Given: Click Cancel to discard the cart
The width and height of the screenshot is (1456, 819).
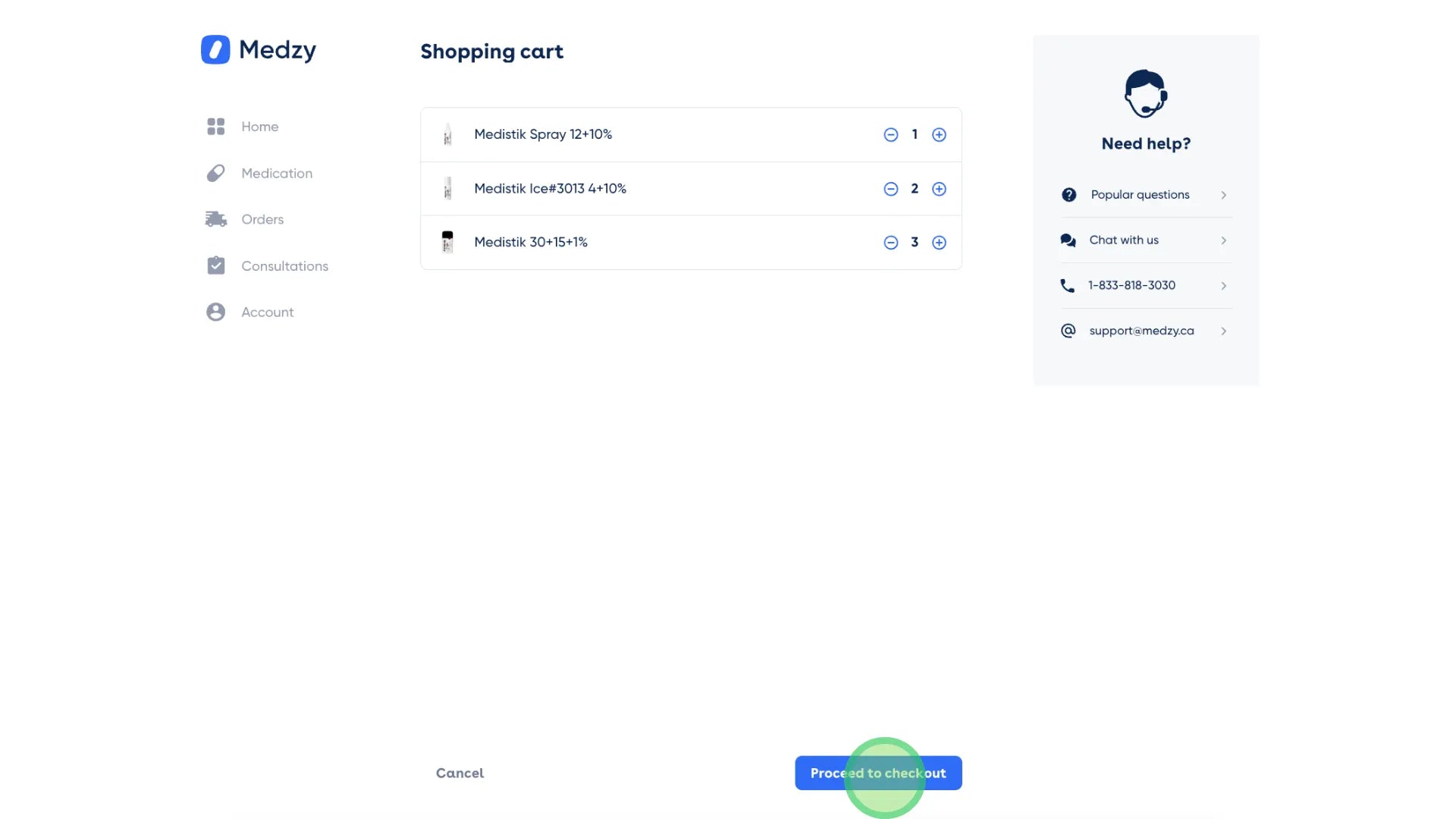Looking at the screenshot, I should click(459, 773).
